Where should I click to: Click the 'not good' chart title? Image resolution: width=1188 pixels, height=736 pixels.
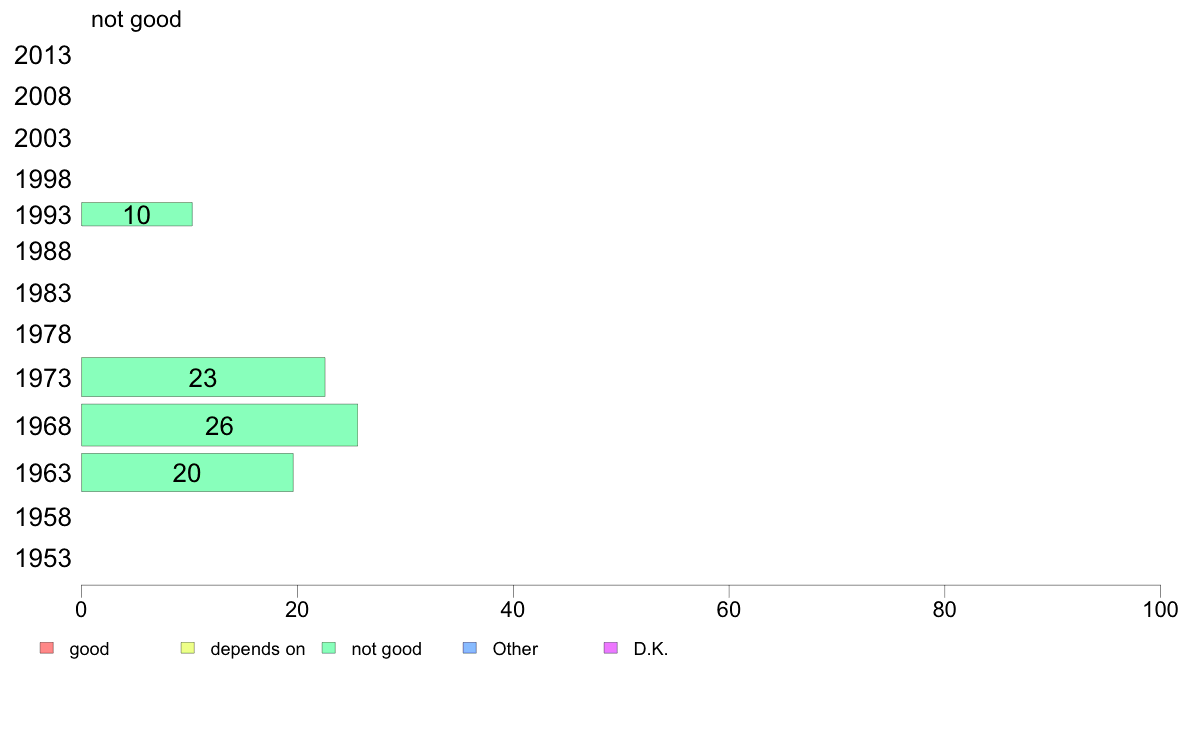[x=136, y=20]
